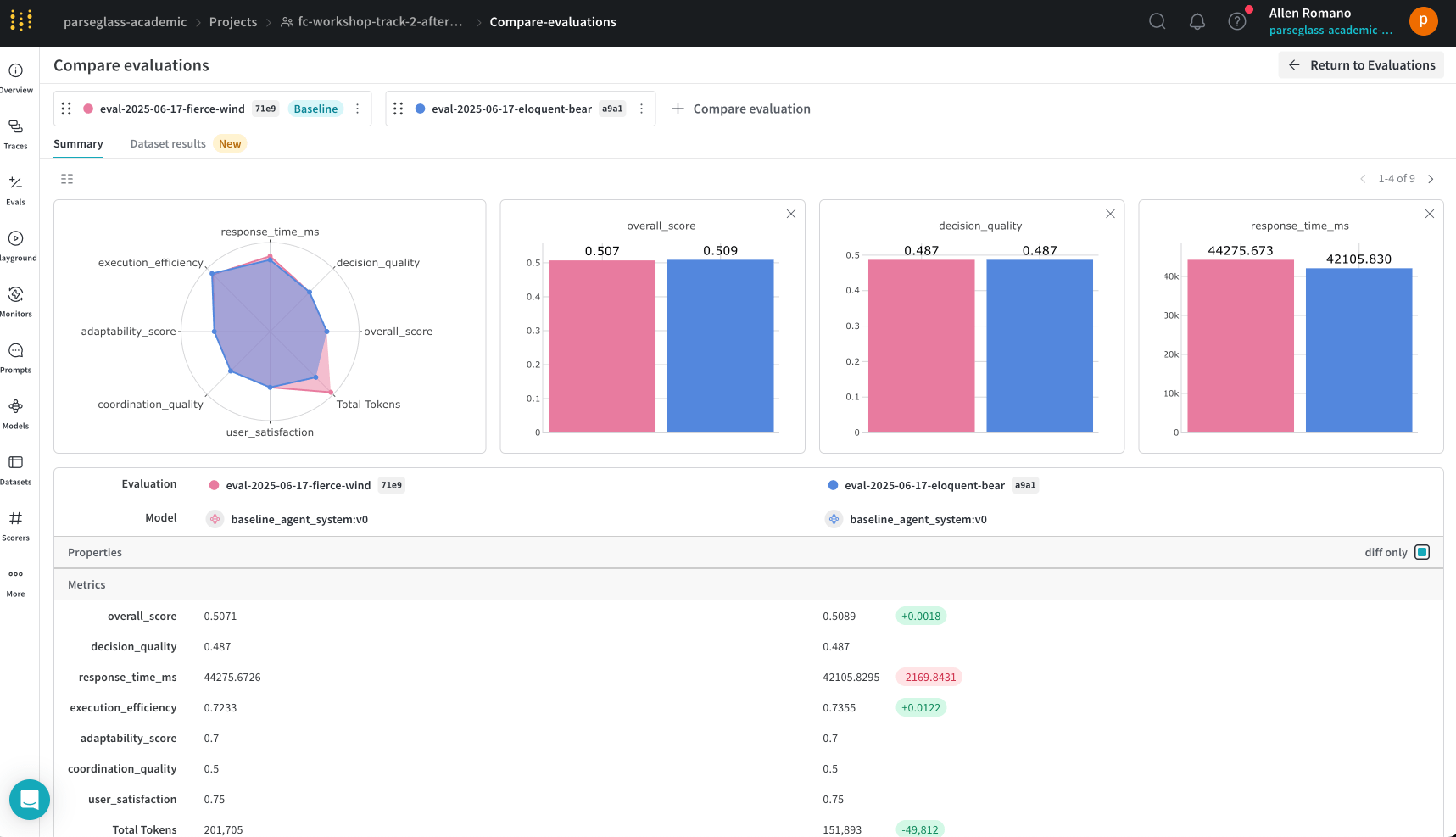
Task: Open the help question mark icon
Action: click(1237, 21)
